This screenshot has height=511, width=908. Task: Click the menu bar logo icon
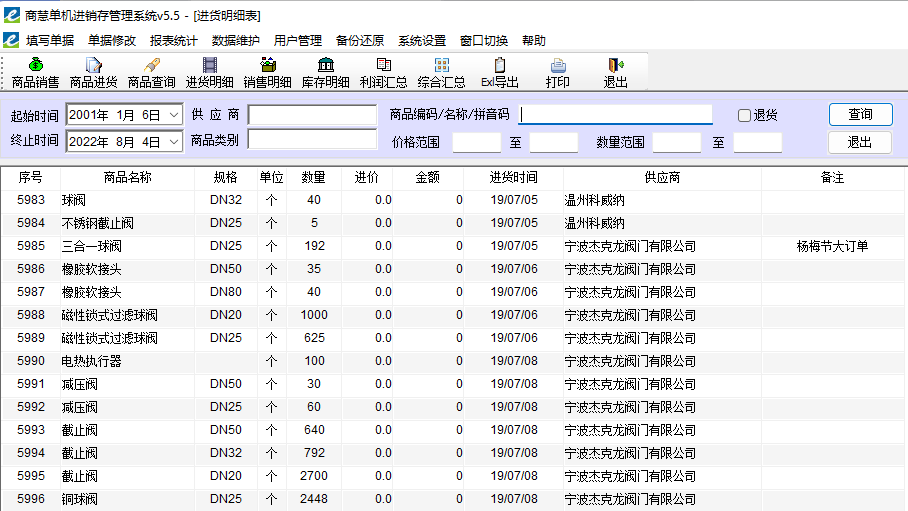tap(11, 40)
